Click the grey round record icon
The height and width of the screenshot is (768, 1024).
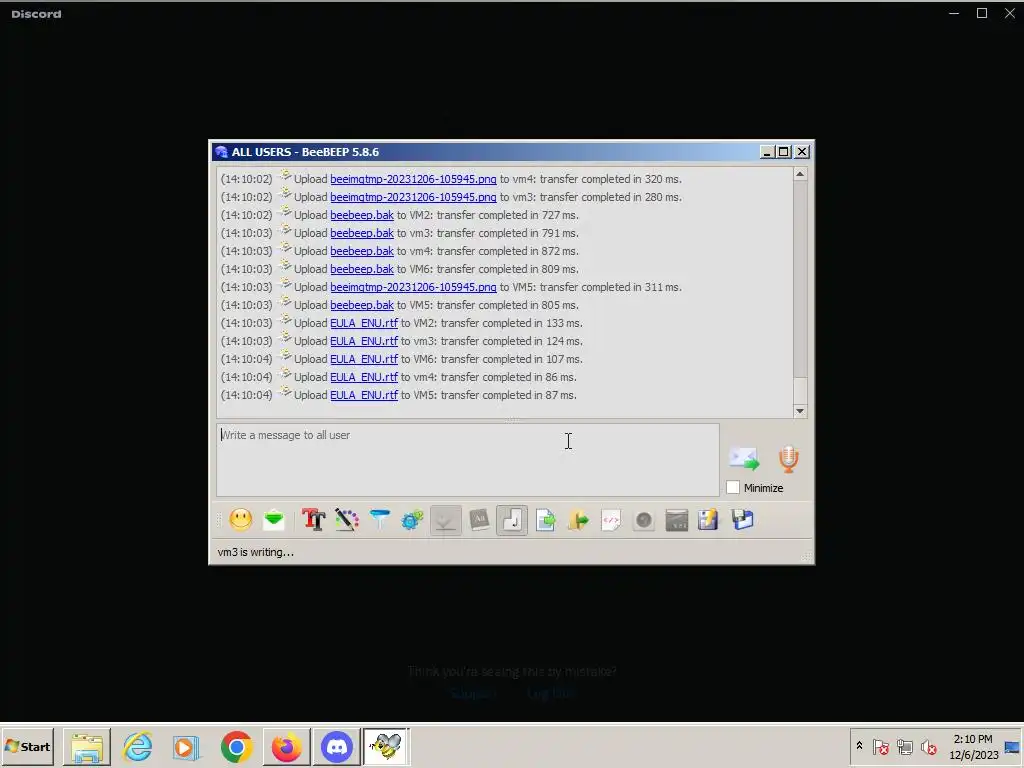pyautogui.click(x=643, y=520)
